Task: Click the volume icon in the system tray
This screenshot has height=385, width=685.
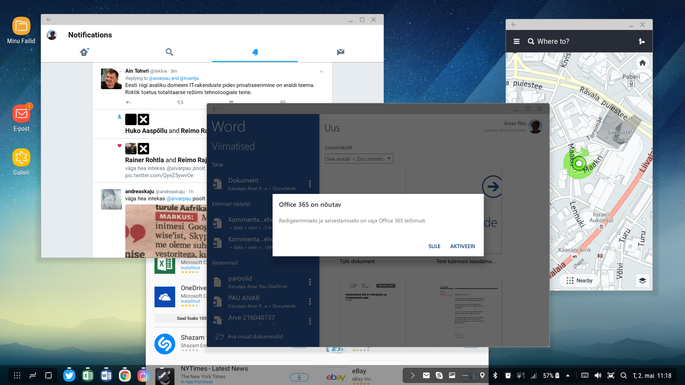Action: (x=598, y=375)
